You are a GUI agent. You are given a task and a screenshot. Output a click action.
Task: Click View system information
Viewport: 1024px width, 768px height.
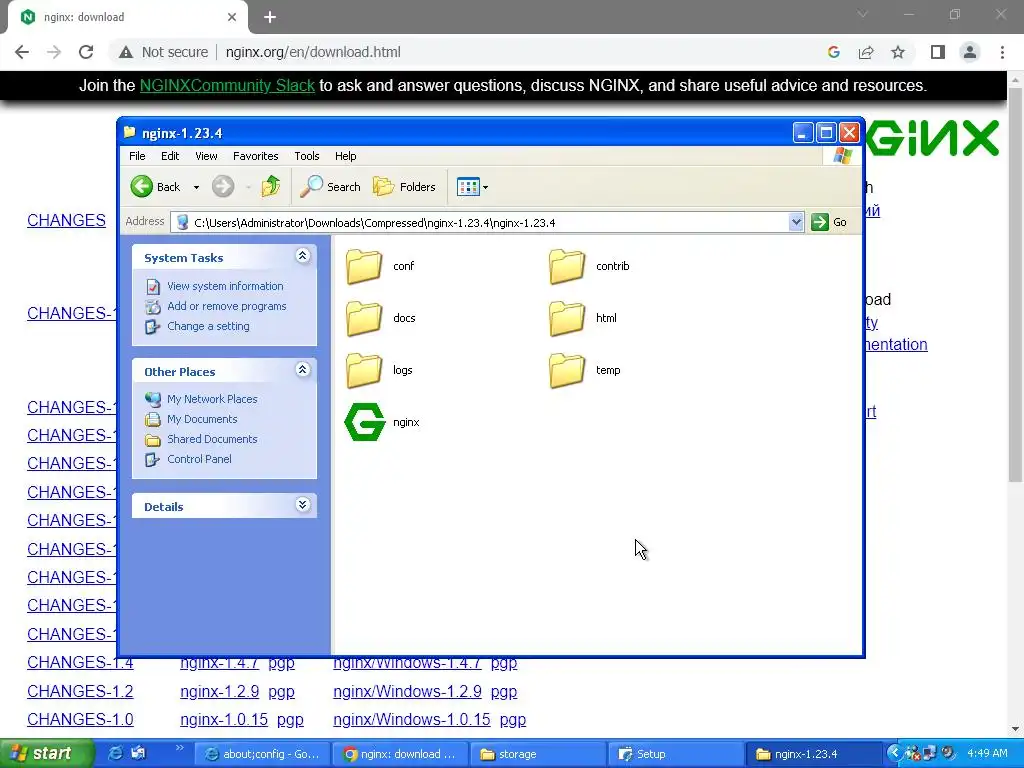tap(225, 286)
